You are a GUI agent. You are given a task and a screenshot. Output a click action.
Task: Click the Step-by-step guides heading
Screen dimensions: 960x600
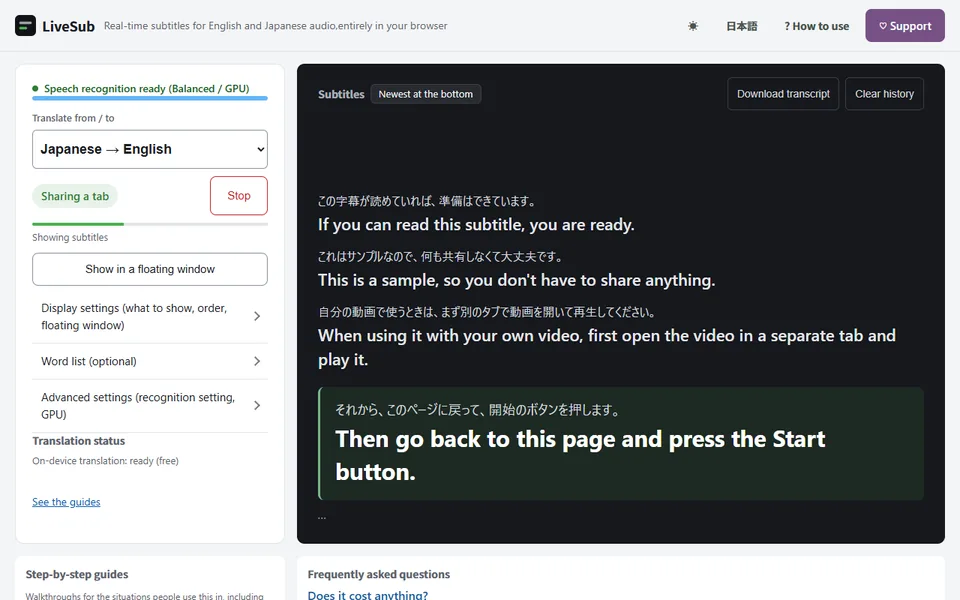77,574
